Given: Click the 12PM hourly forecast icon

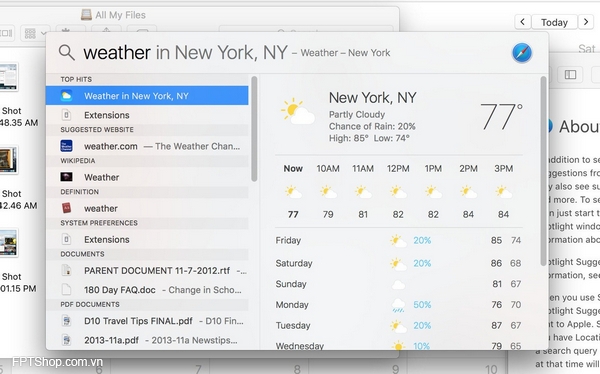Looking at the screenshot, I should [398, 191].
